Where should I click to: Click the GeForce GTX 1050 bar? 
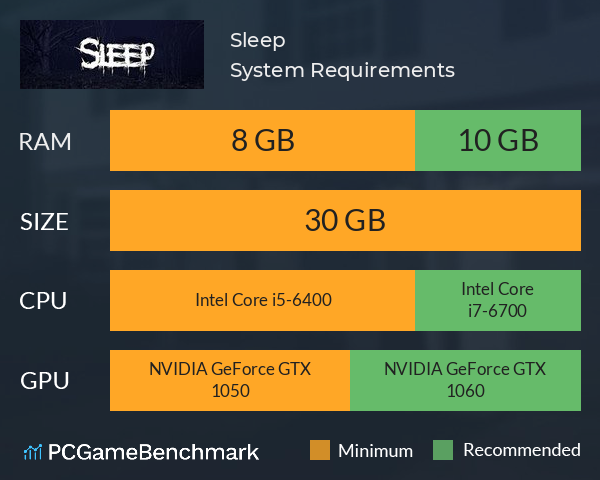coord(230,380)
